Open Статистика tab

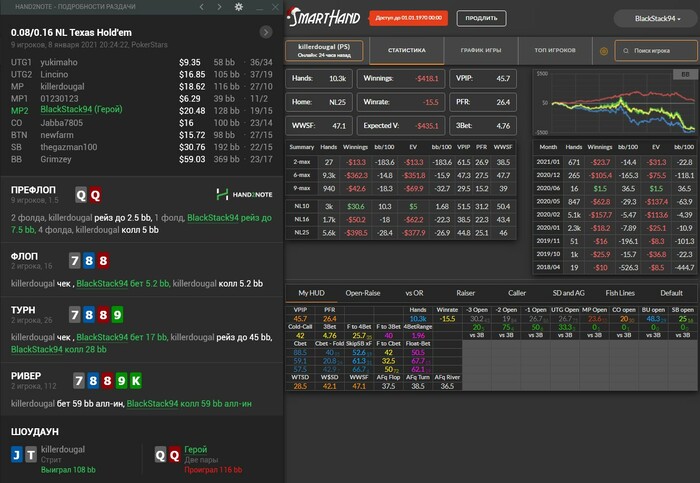coord(407,50)
